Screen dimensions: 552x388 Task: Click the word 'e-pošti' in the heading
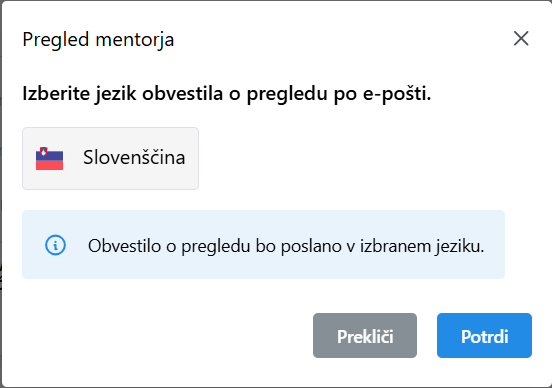[397, 94]
